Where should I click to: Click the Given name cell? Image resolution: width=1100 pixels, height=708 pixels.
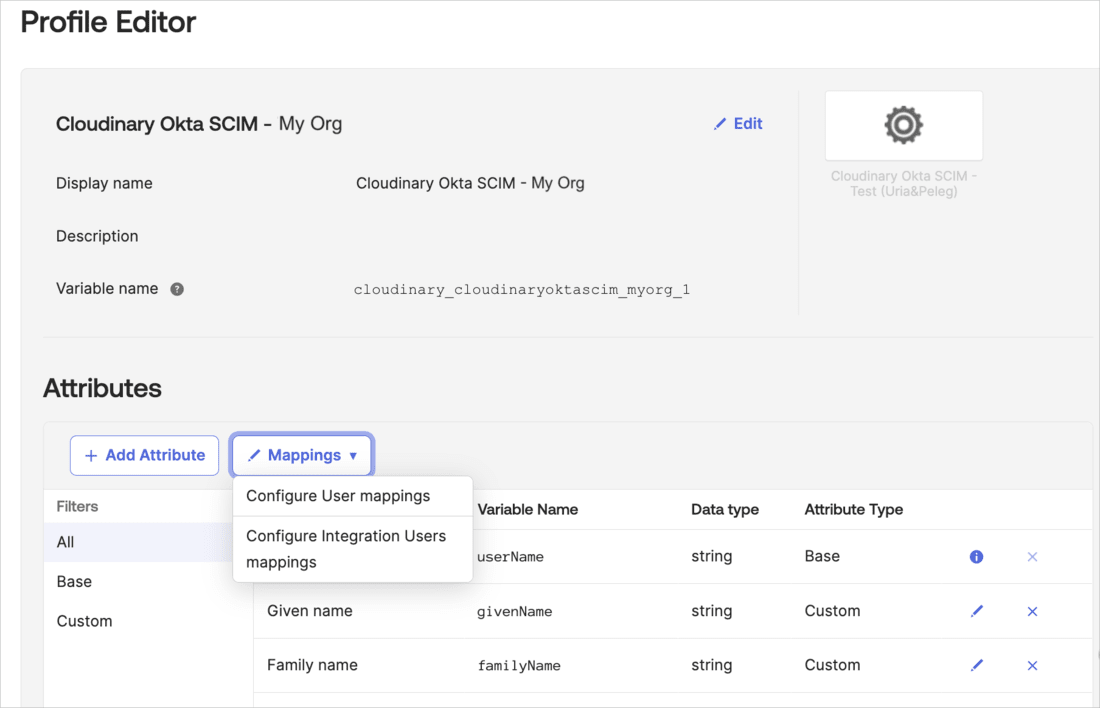click(x=309, y=610)
